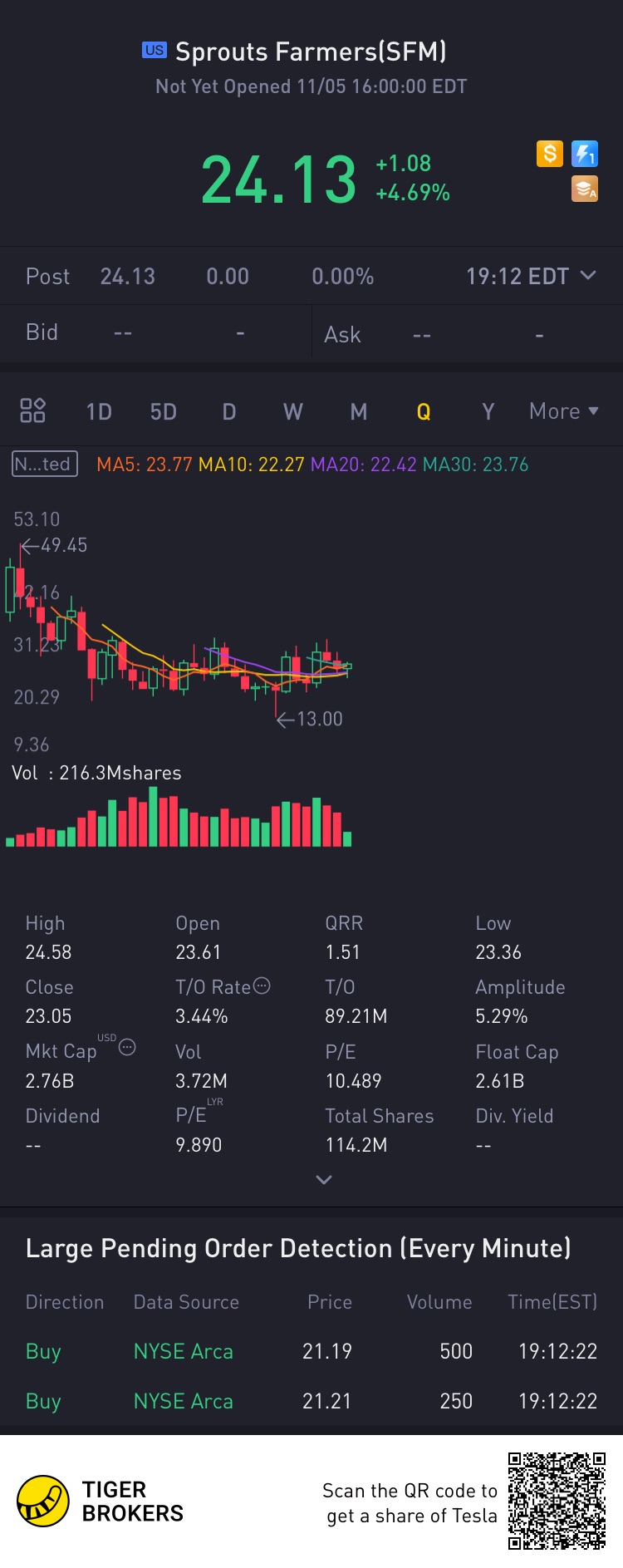Open the Large Pending Order Detection section

point(298,1248)
